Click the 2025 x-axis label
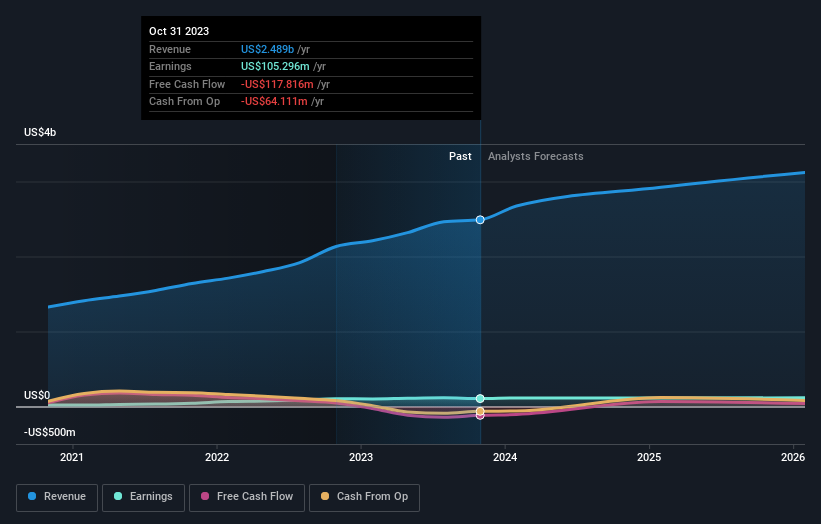This screenshot has width=821, height=524. (x=649, y=457)
